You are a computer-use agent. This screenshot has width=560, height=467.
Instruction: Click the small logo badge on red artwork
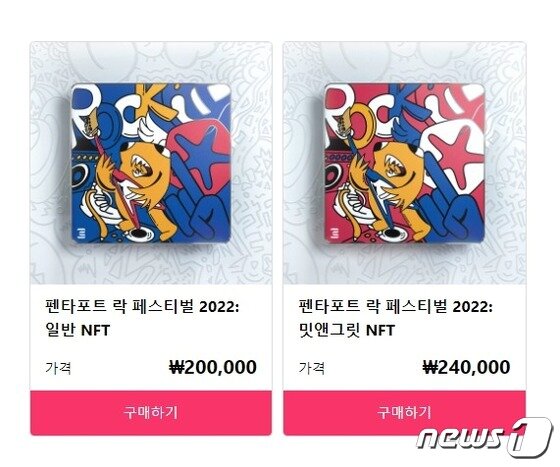click(333, 232)
